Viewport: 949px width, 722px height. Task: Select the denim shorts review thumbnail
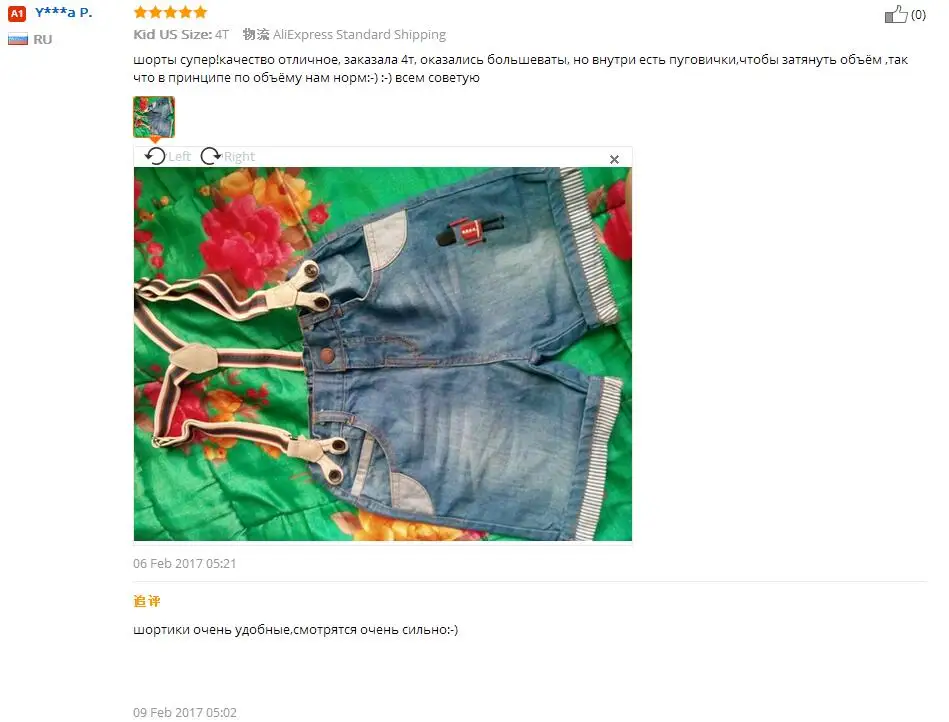154,117
